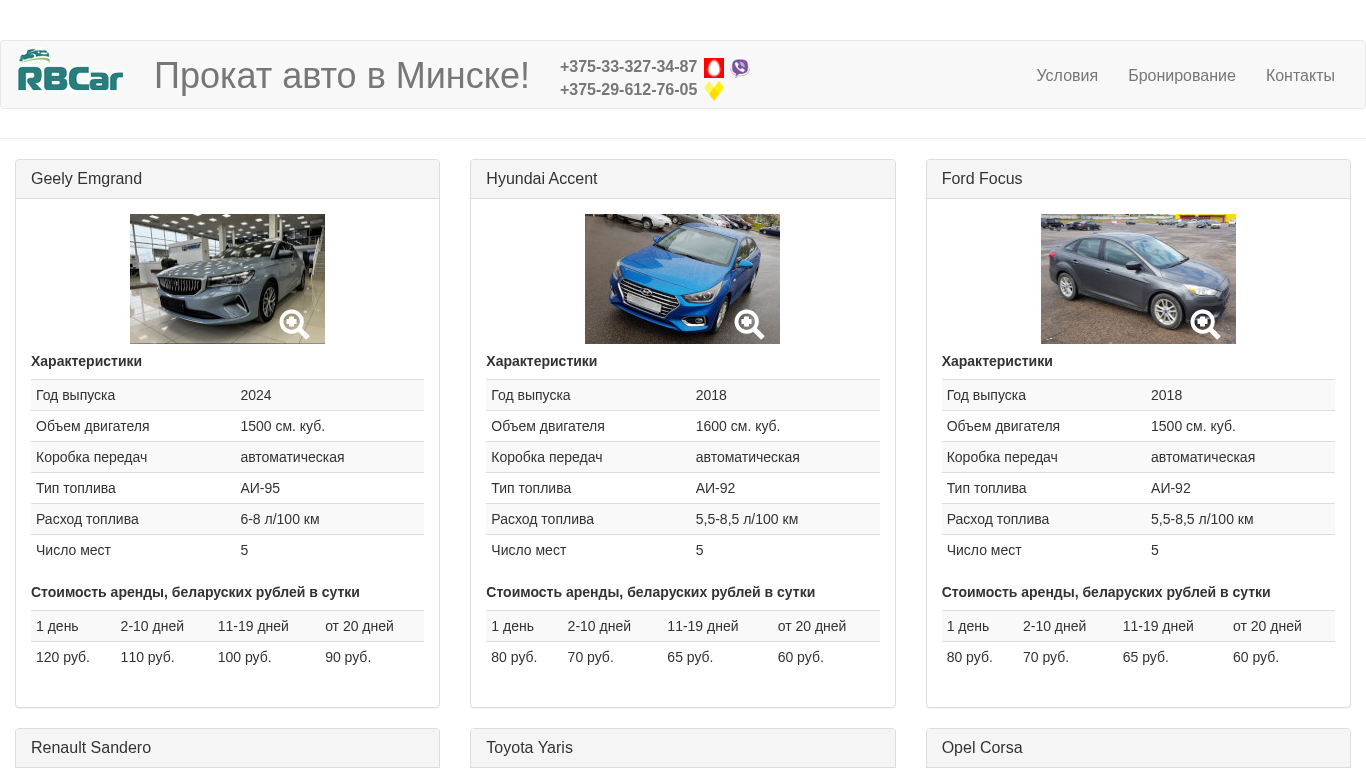This screenshot has height=768, width=1366.
Task: Click the Toyota Yaris card heading
Action: [529, 748]
